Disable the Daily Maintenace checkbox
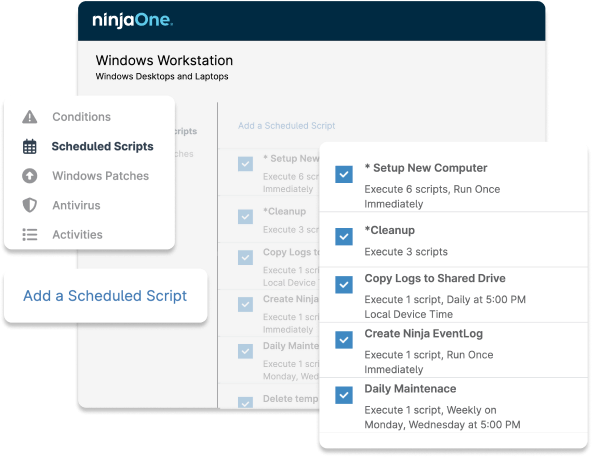This screenshot has width=592, height=457. 344,395
